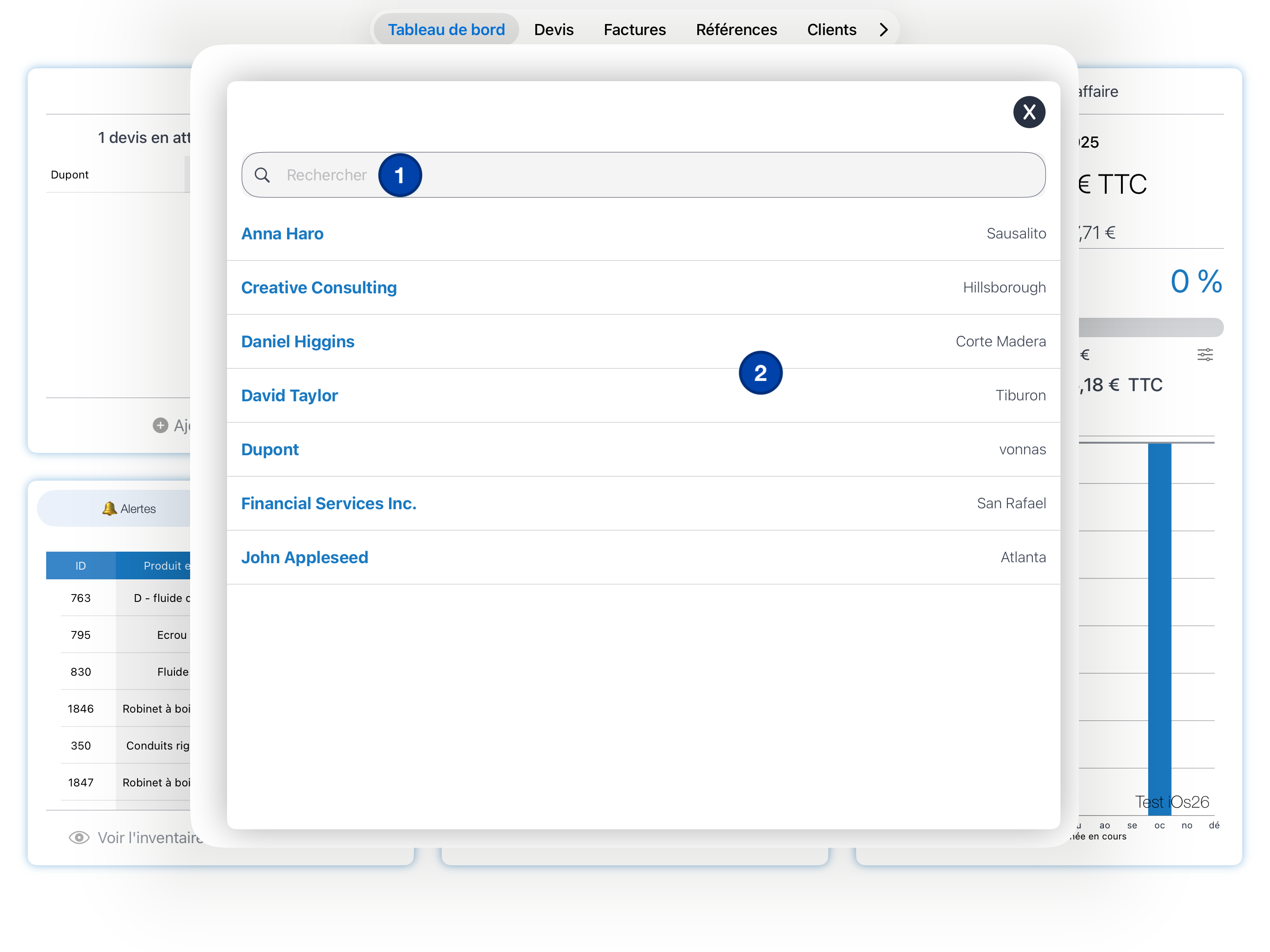Screen dimensions: 1270x952
Task: Select client Anna Haro
Action: (282, 233)
